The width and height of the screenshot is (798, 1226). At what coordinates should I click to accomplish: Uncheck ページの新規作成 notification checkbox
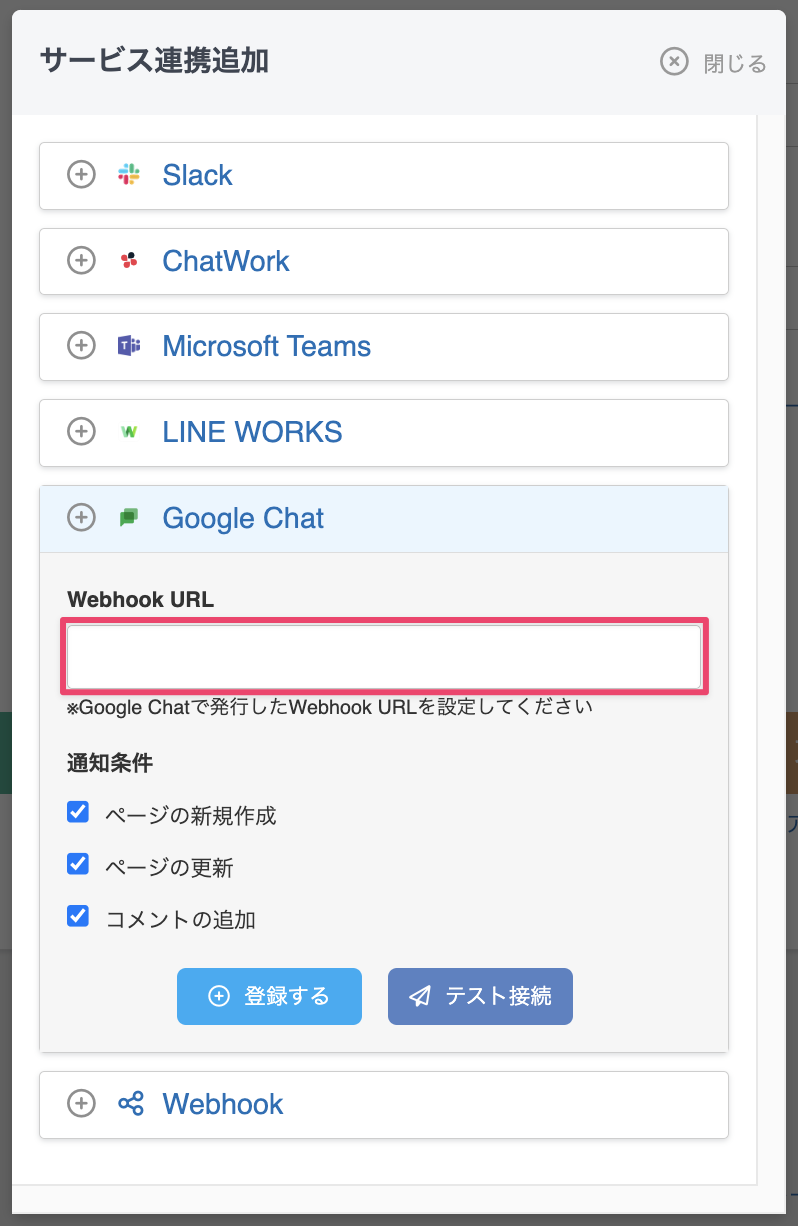coord(78,811)
